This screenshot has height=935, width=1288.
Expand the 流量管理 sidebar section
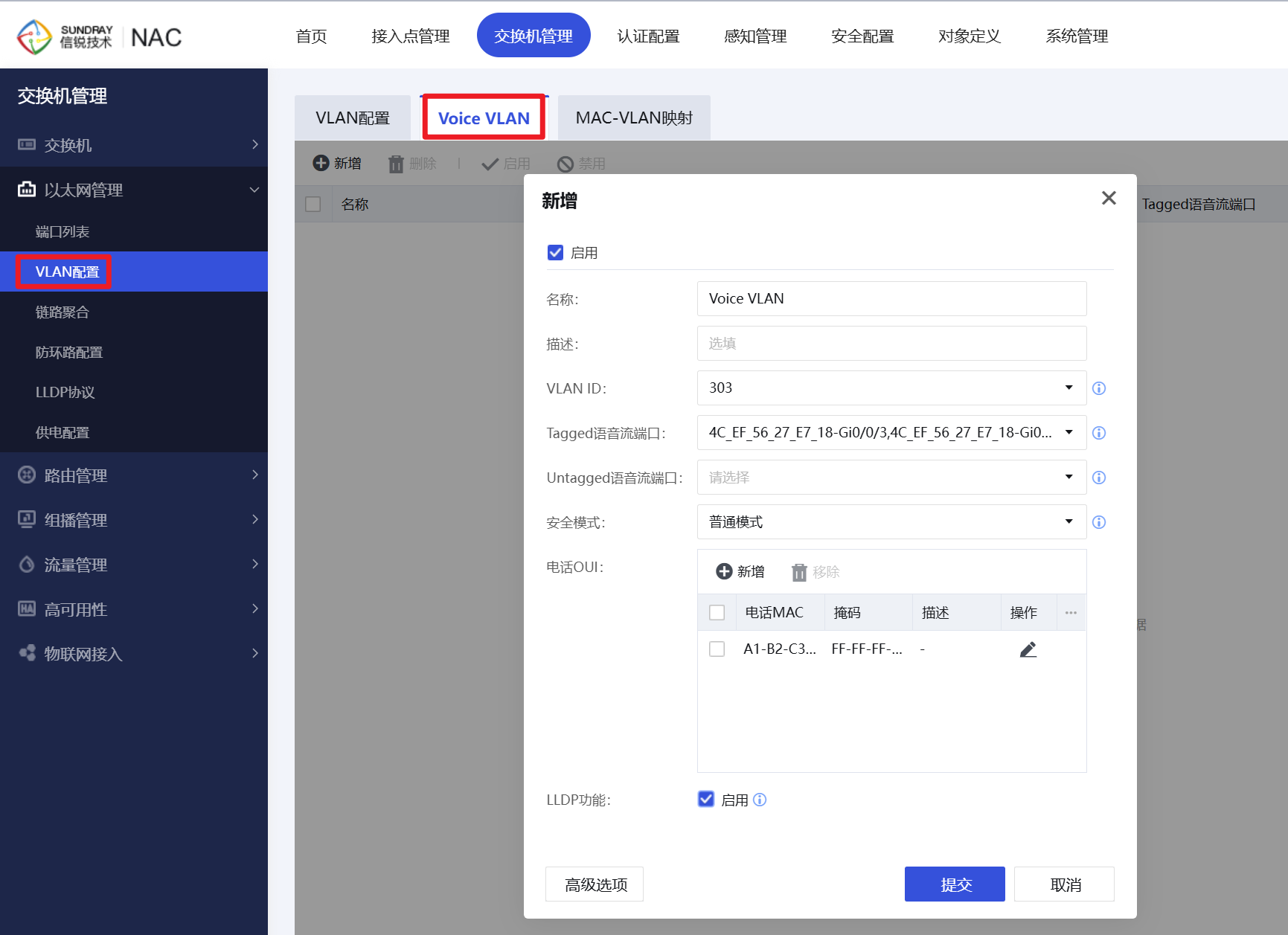134,564
